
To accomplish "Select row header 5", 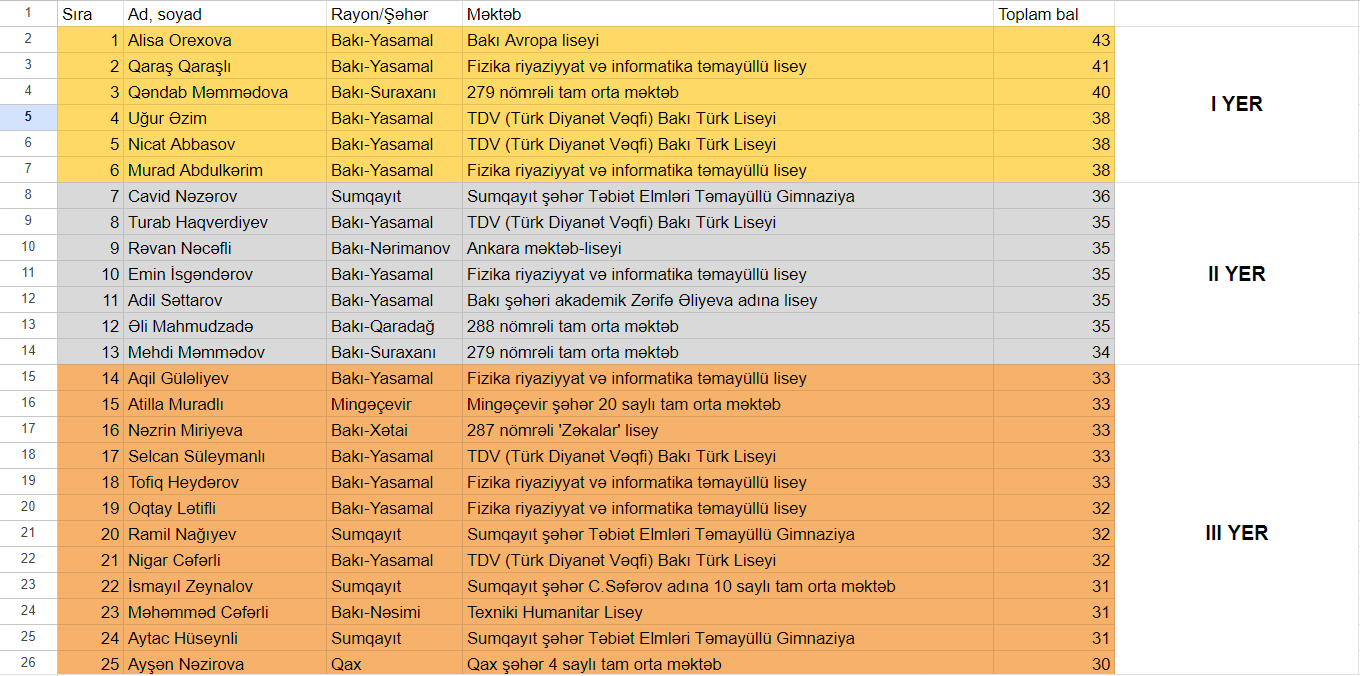I will 28,118.
